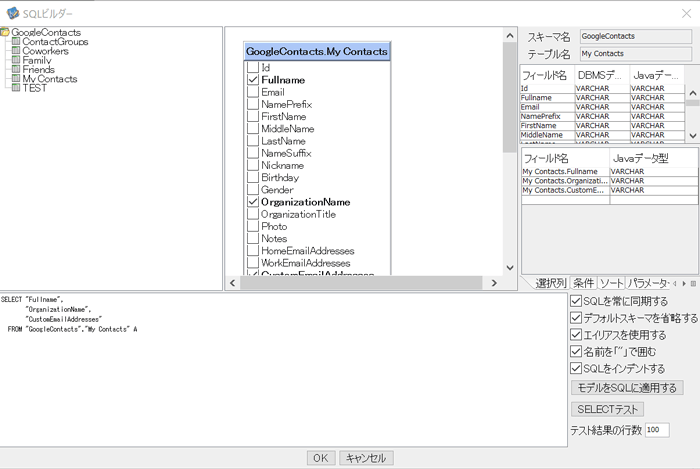Click the SELECTテスト button
Image resolution: width=700 pixels, height=469 pixels.
[x=607, y=409]
